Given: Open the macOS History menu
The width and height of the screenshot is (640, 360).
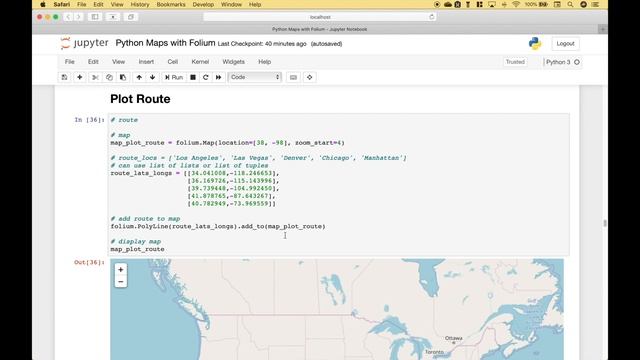Looking at the screenshot, I should click(140, 4).
